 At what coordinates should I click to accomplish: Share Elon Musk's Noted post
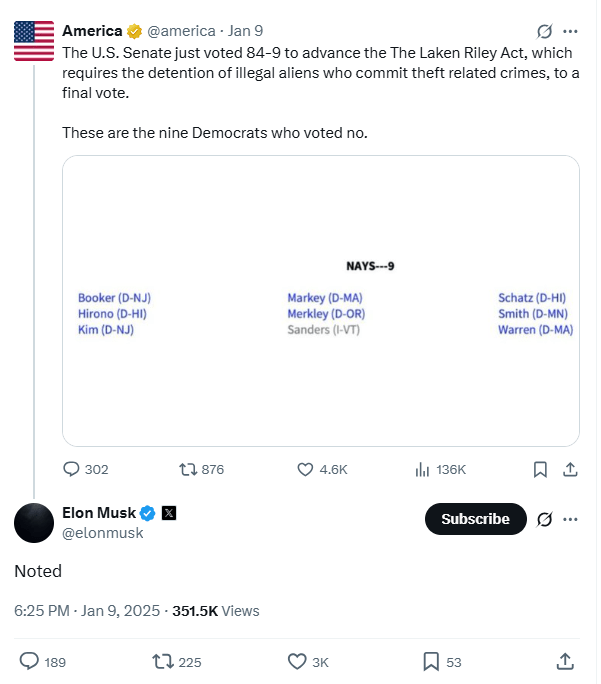(x=564, y=661)
